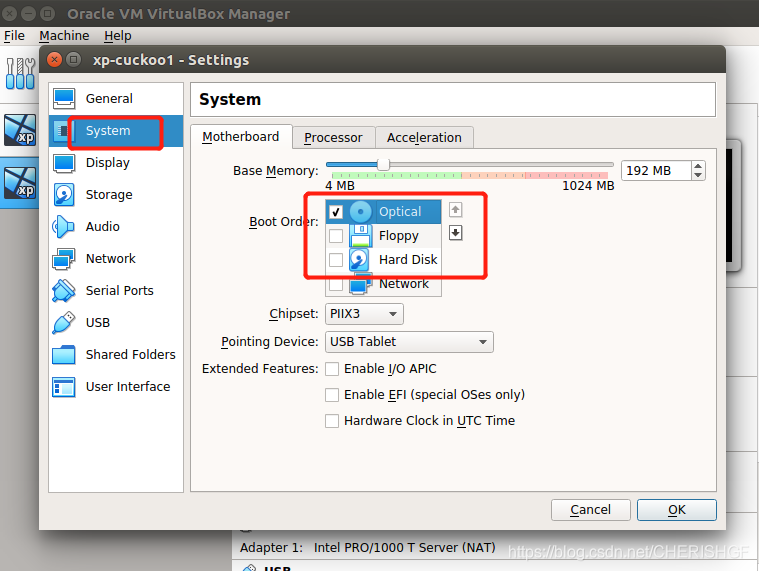Viewport: 759px width, 571px height.
Task: Select the first XP virtual machine icon
Action: [20, 130]
